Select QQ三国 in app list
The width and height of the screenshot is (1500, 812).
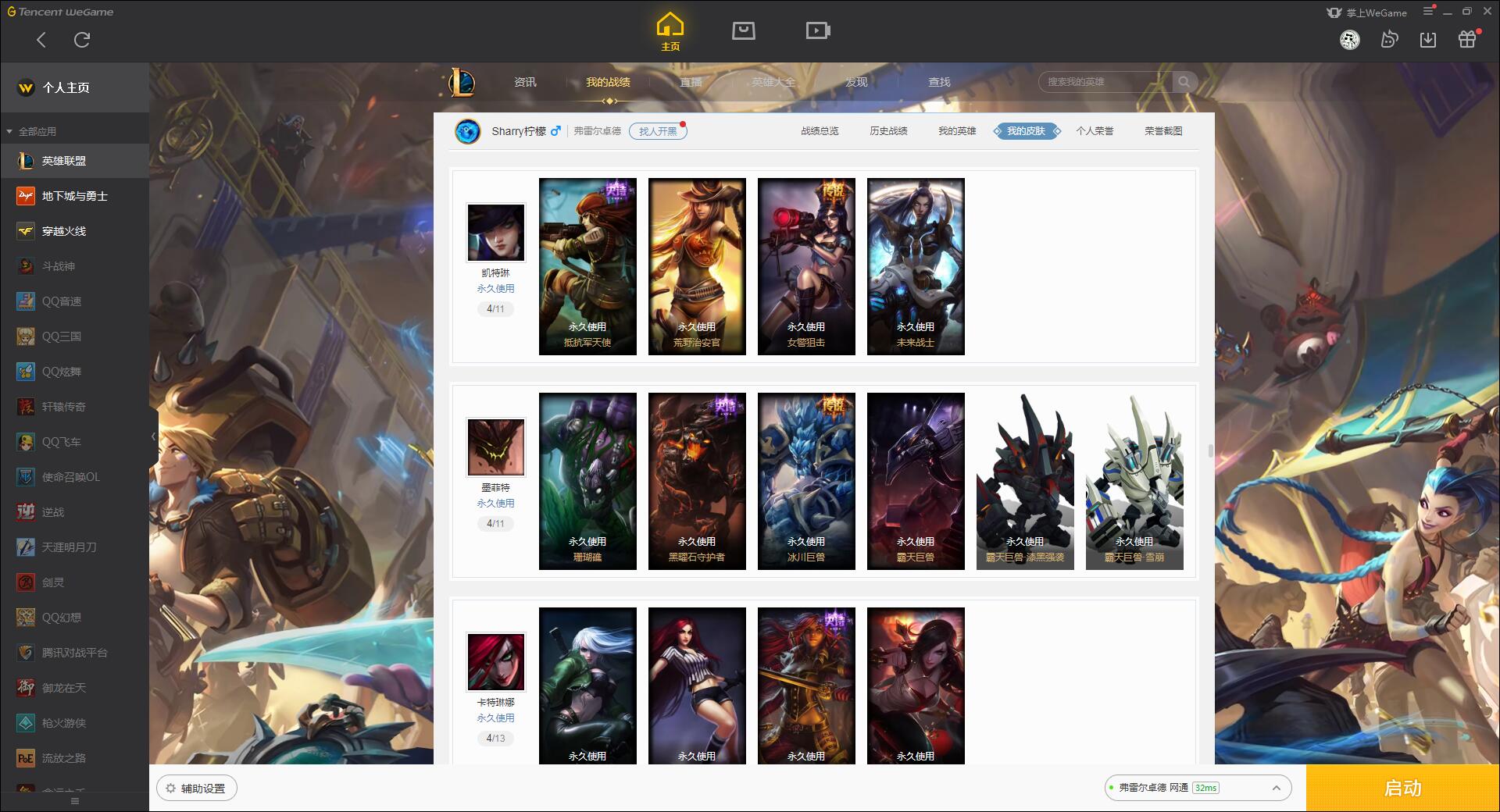coord(74,337)
